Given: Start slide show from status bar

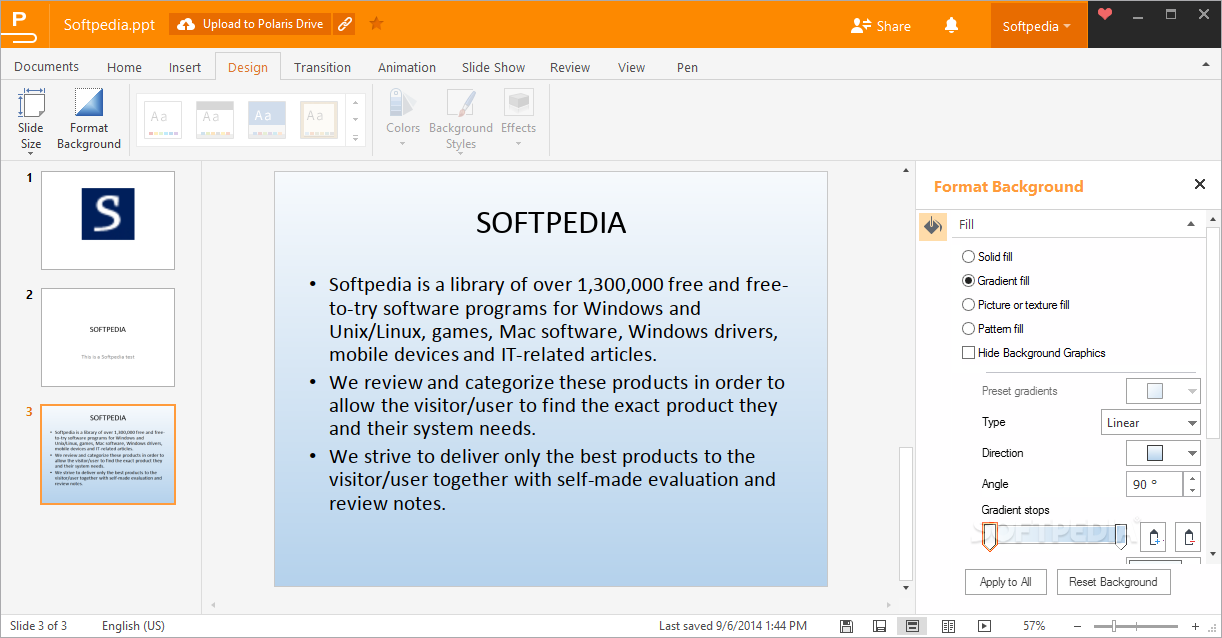Looking at the screenshot, I should coord(984,626).
